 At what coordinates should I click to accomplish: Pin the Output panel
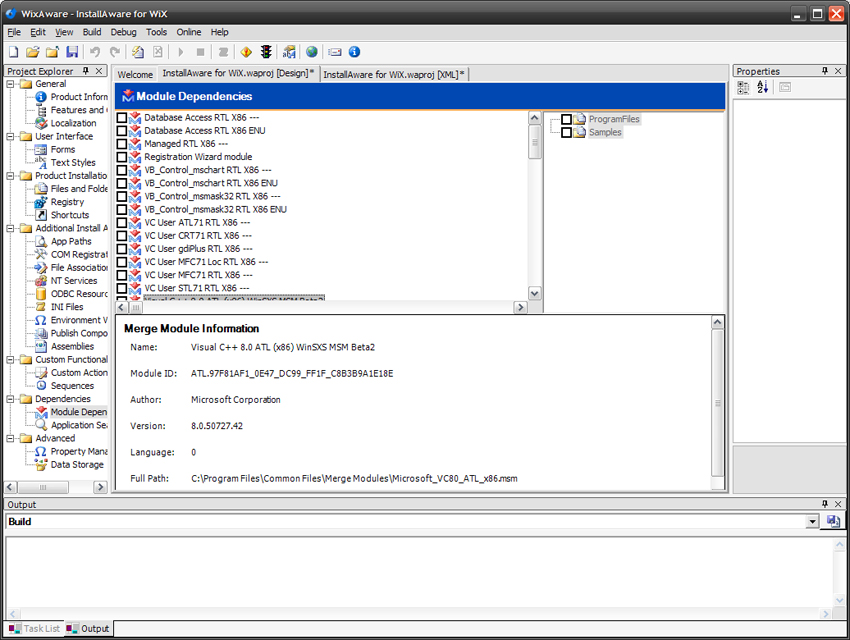825,504
